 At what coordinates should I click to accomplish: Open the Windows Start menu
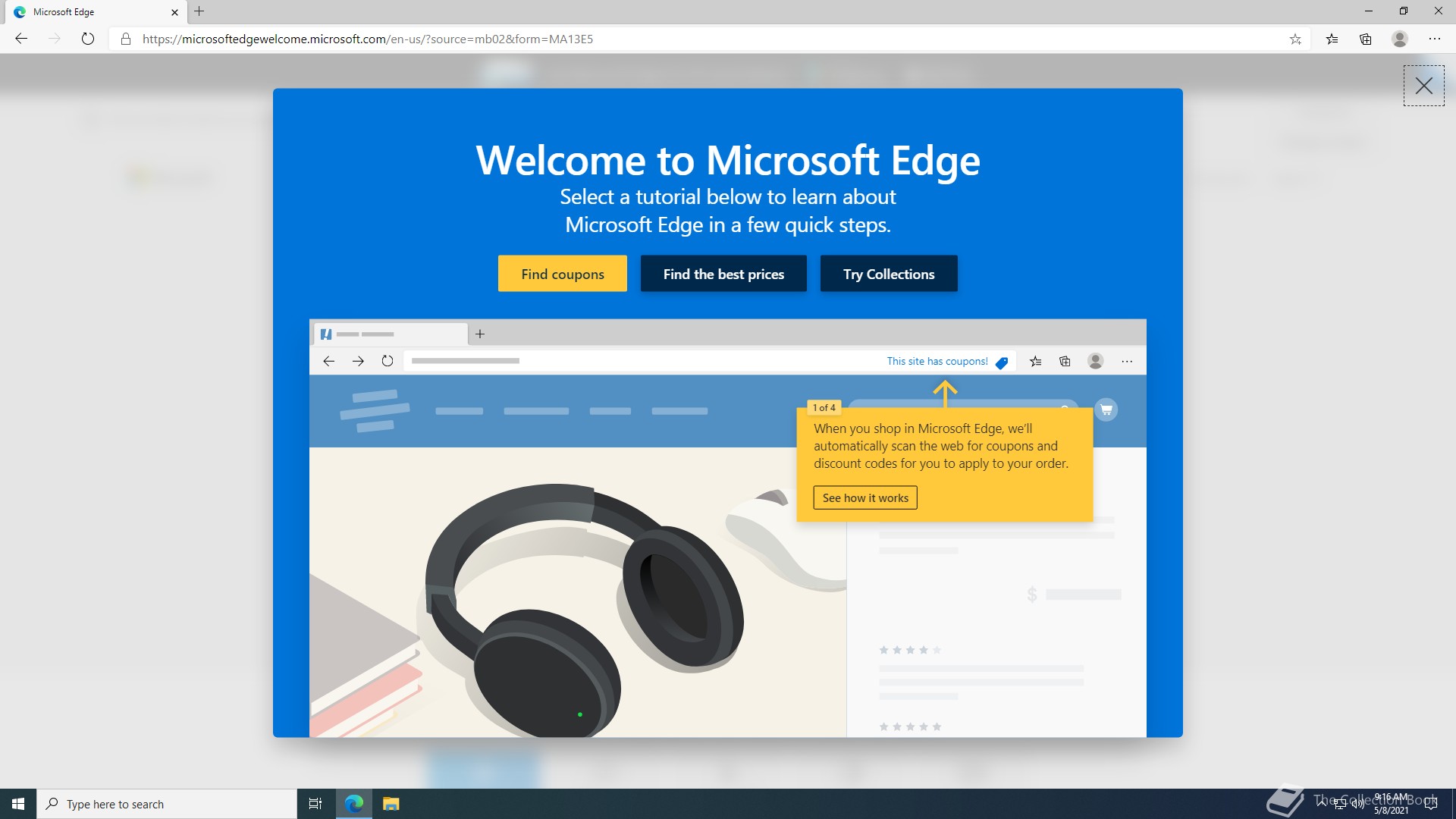pyautogui.click(x=18, y=804)
